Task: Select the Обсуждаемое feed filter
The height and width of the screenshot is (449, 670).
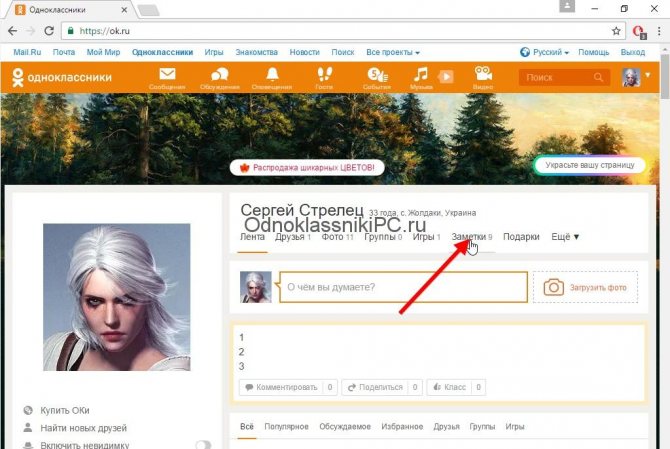Action: [x=345, y=426]
